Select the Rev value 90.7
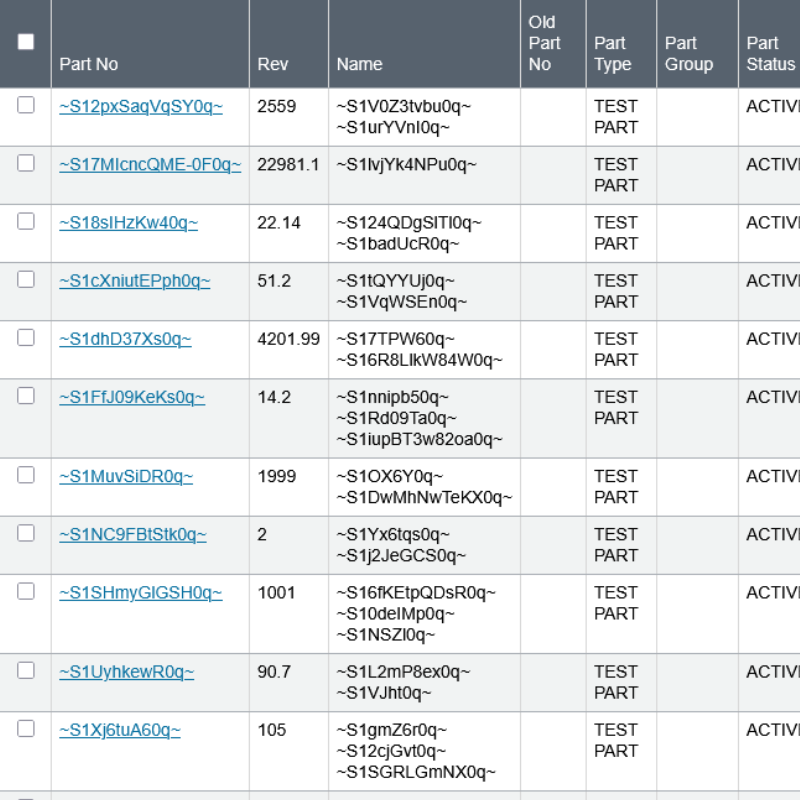800x800 pixels. [274, 672]
